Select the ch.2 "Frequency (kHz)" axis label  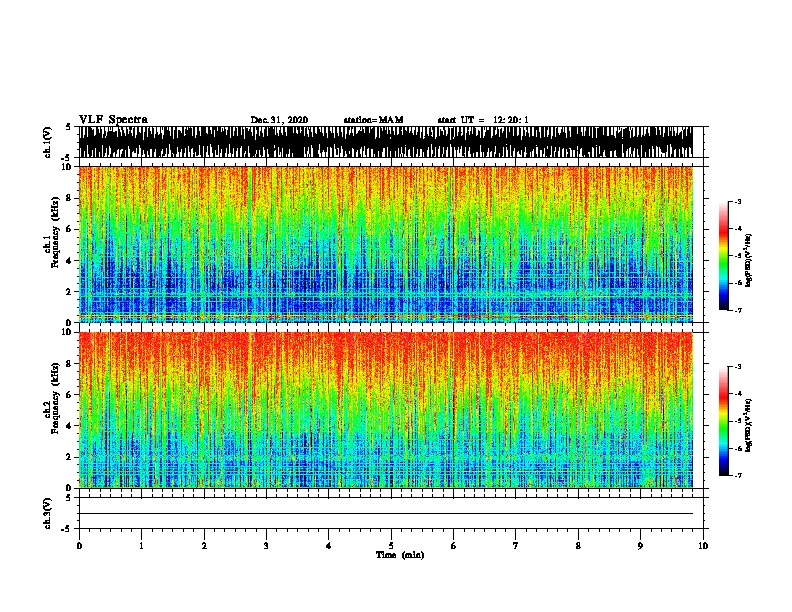55,398
